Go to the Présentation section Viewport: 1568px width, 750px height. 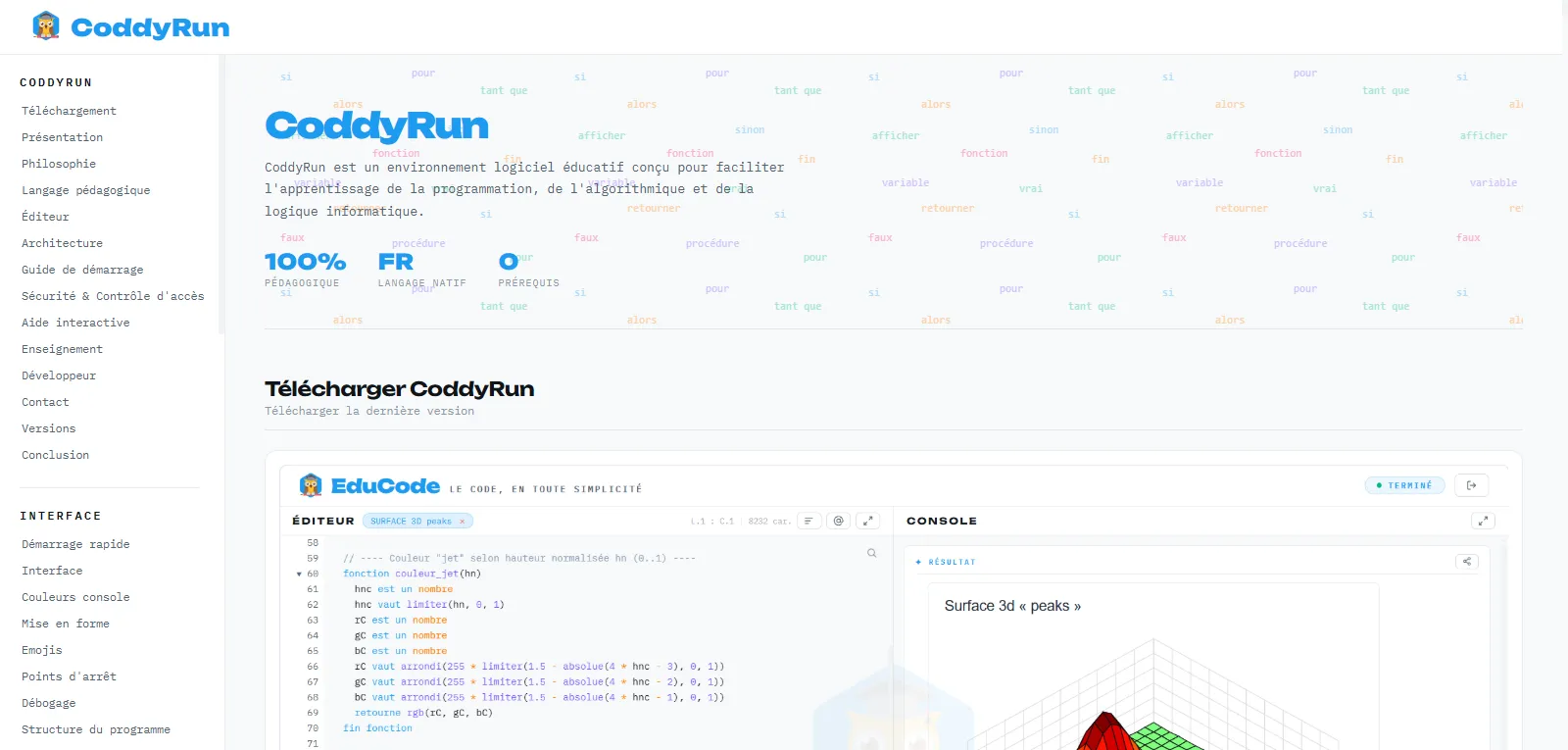(x=62, y=137)
